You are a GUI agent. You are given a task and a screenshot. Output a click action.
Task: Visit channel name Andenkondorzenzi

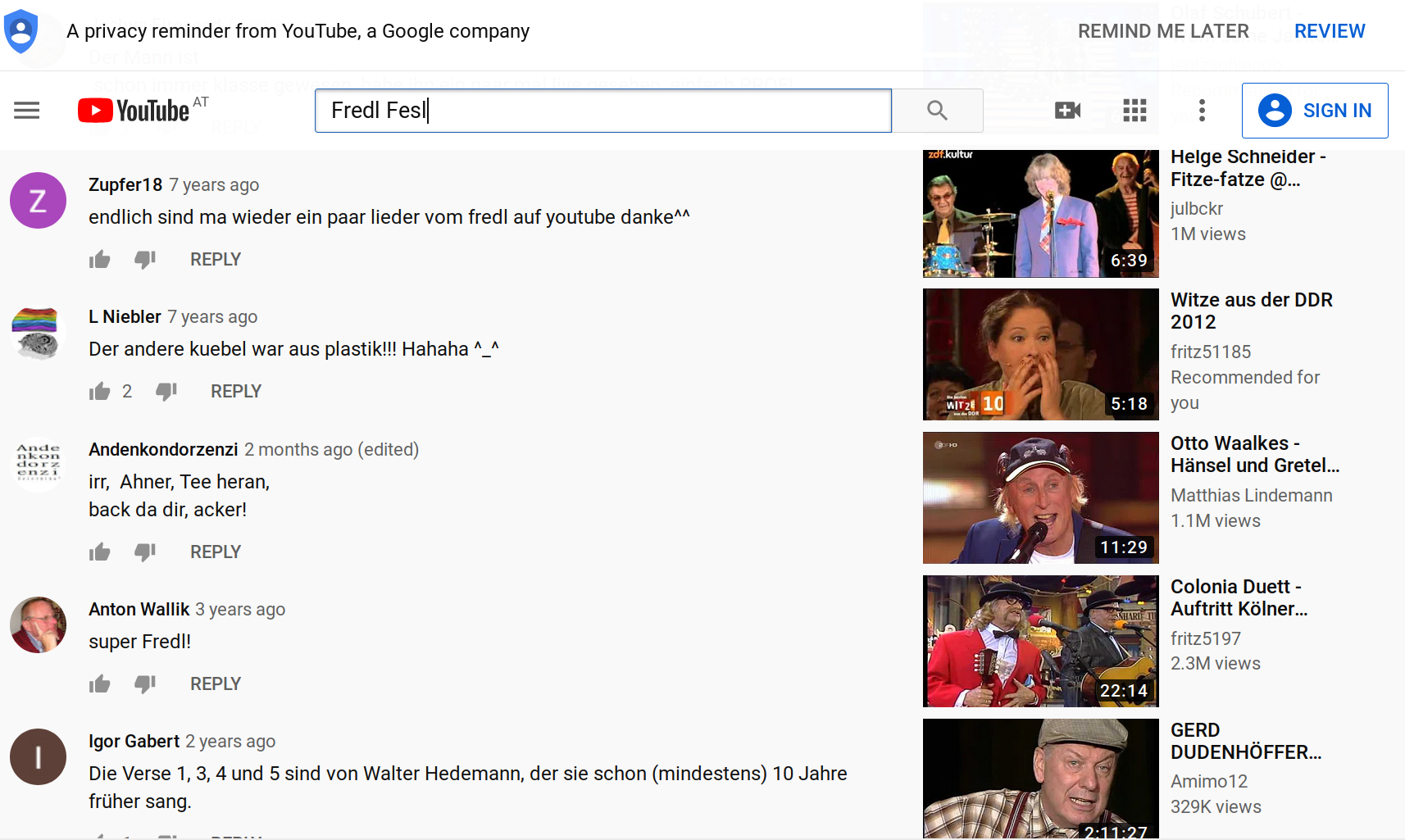coord(163,450)
